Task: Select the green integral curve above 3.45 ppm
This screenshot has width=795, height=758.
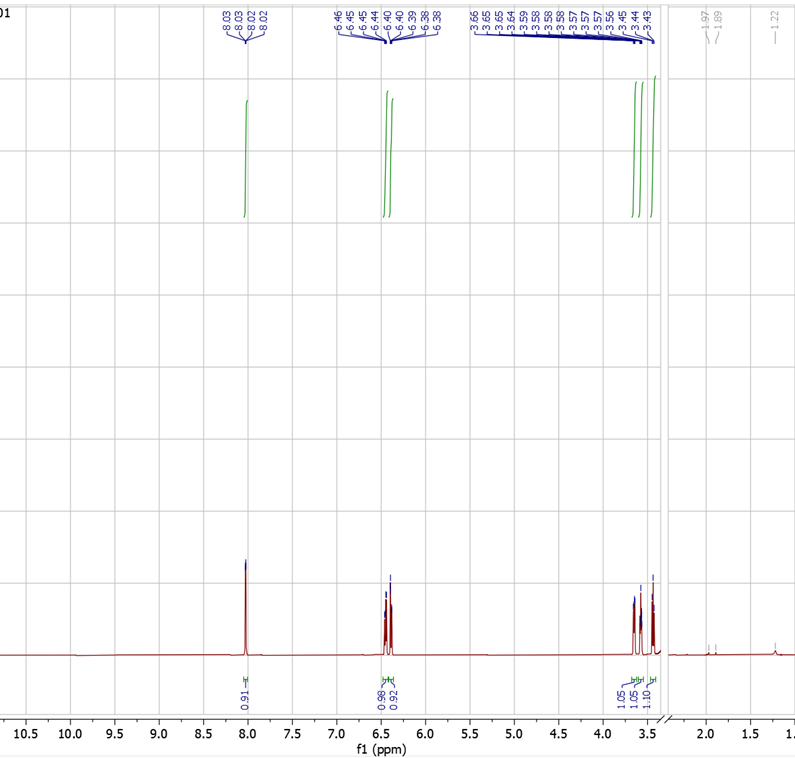Action: point(654,146)
